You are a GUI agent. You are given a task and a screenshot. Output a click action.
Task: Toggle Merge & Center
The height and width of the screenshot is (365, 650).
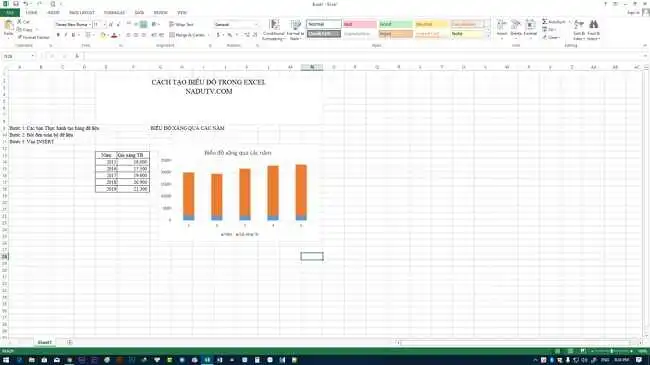(x=187, y=35)
